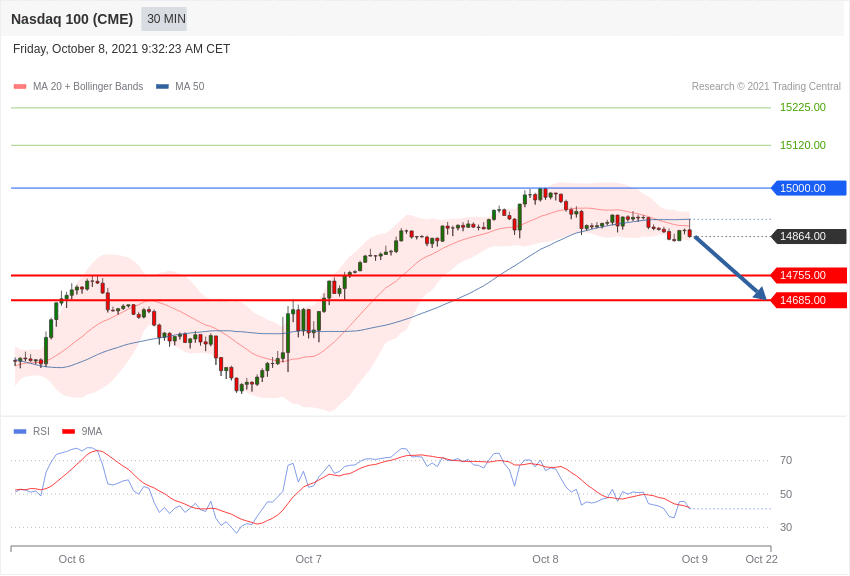Viewport: 850px width, 576px height.
Task: Select the 15120.00 resistance level label
Action: (x=803, y=145)
